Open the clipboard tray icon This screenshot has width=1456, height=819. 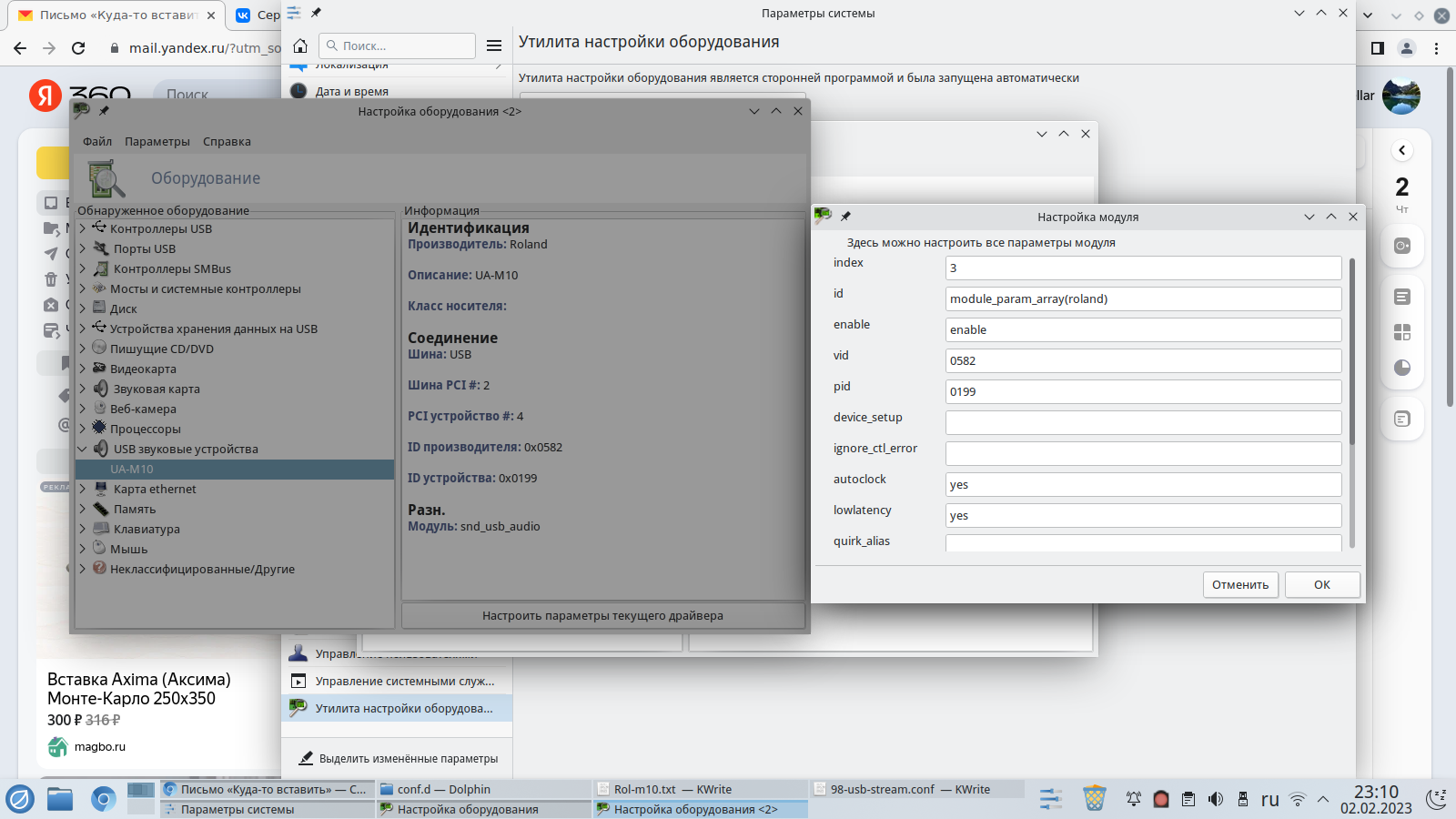pyautogui.click(x=1188, y=799)
